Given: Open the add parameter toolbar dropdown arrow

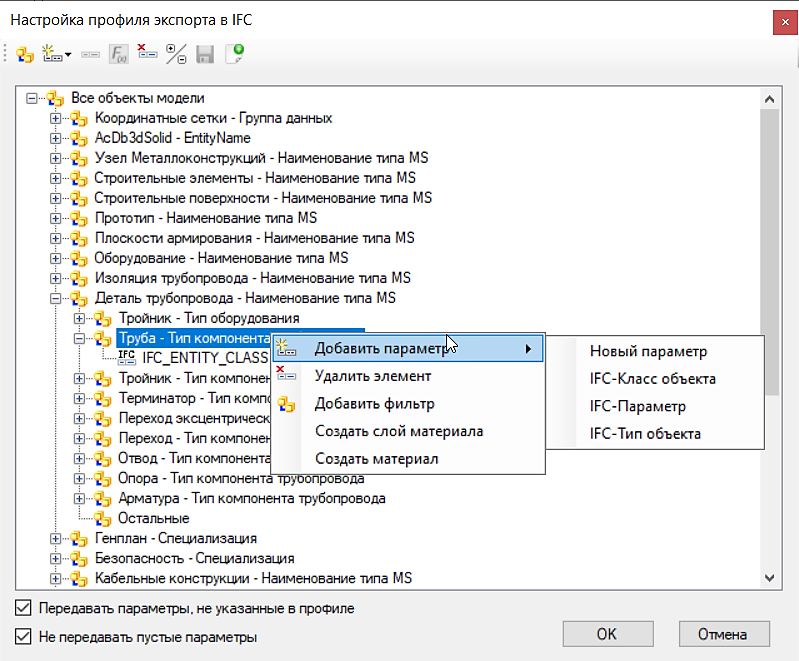Looking at the screenshot, I should pyautogui.click(x=68, y=54).
